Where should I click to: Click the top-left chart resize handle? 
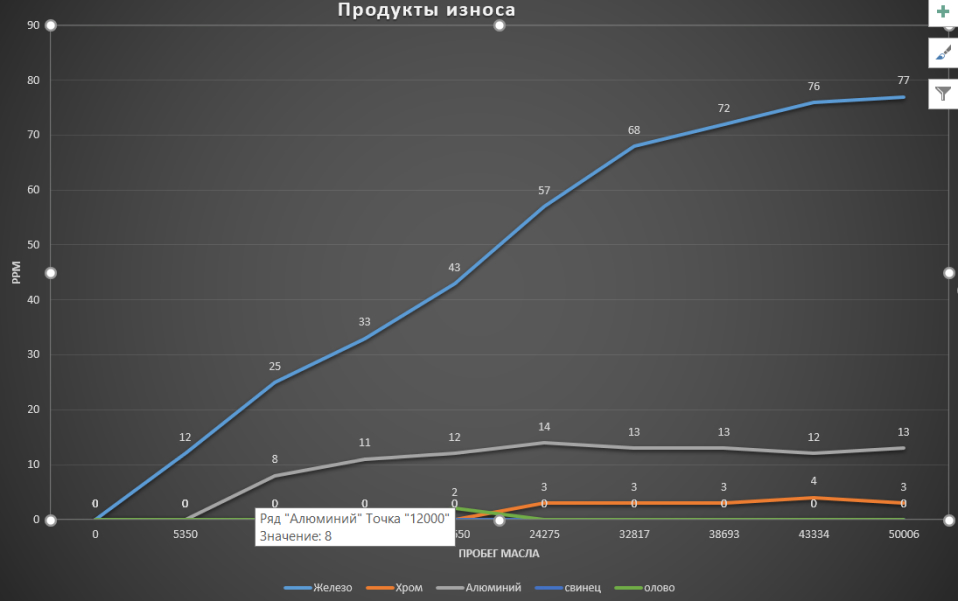click(x=51, y=25)
